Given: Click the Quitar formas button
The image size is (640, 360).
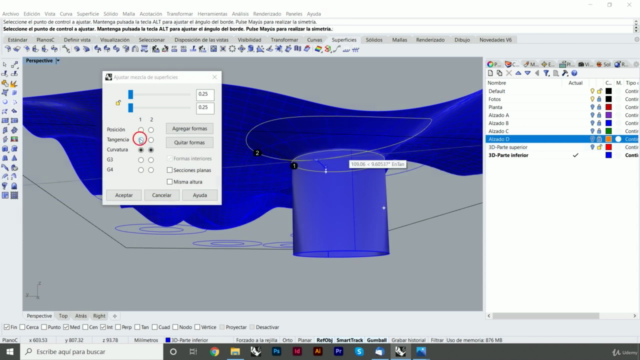Looking at the screenshot, I should point(189,142).
